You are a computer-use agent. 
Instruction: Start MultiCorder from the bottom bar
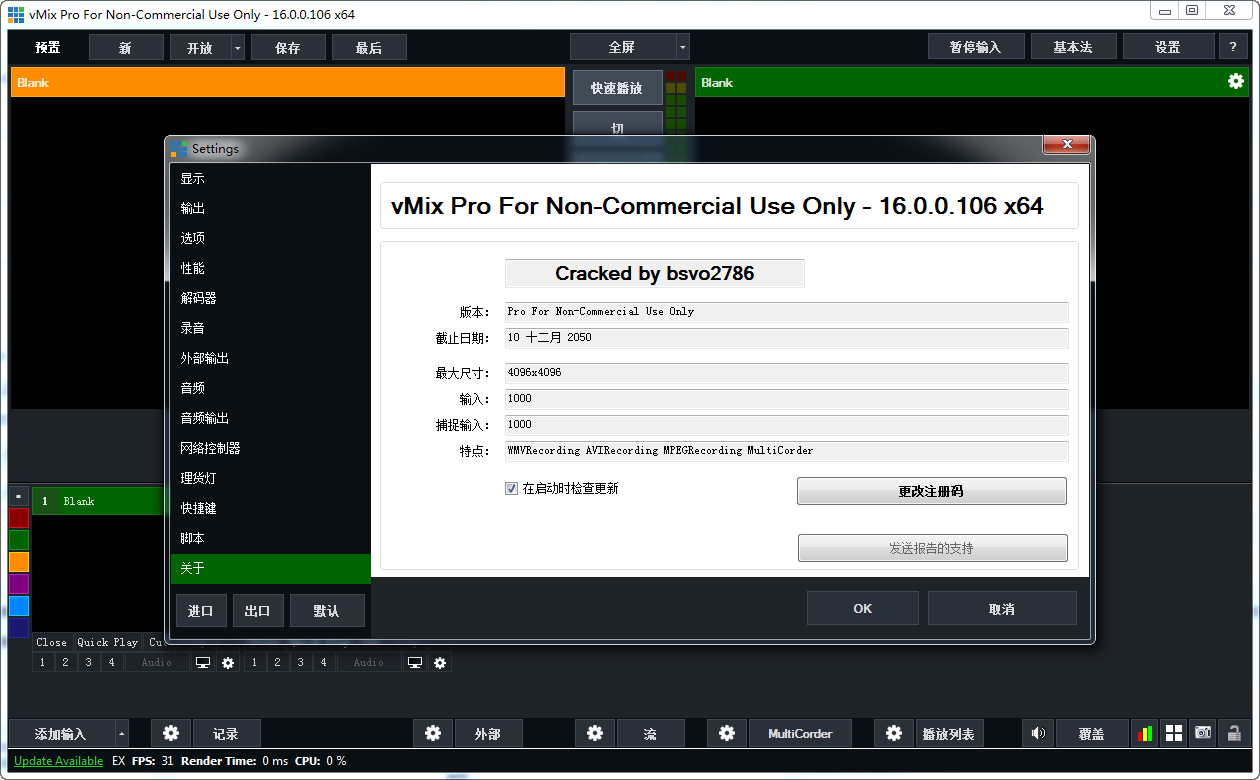point(800,733)
